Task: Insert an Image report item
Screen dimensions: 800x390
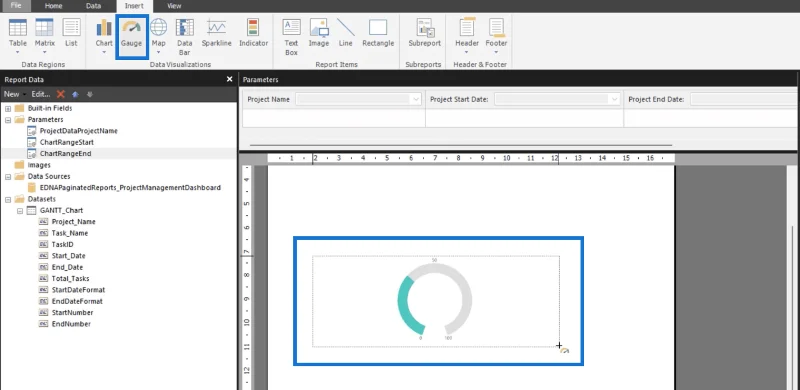Action: 319,33
